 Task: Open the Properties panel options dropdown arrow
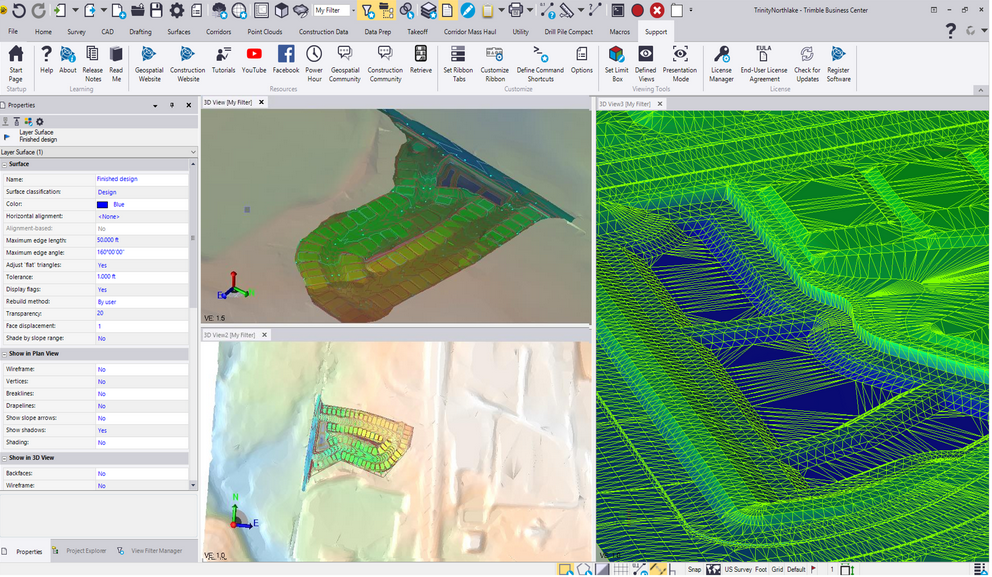pyautogui.click(x=155, y=106)
